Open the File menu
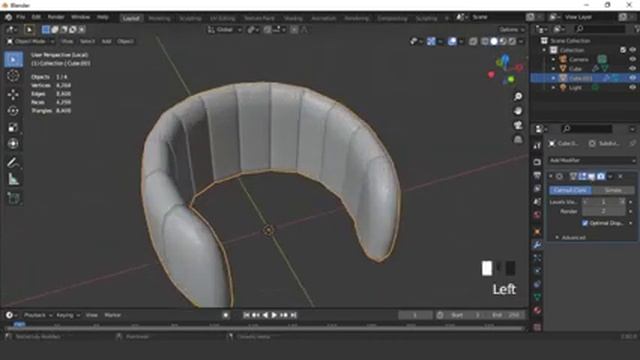The height and width of the screenshot is (360, 640). point(20,17)
